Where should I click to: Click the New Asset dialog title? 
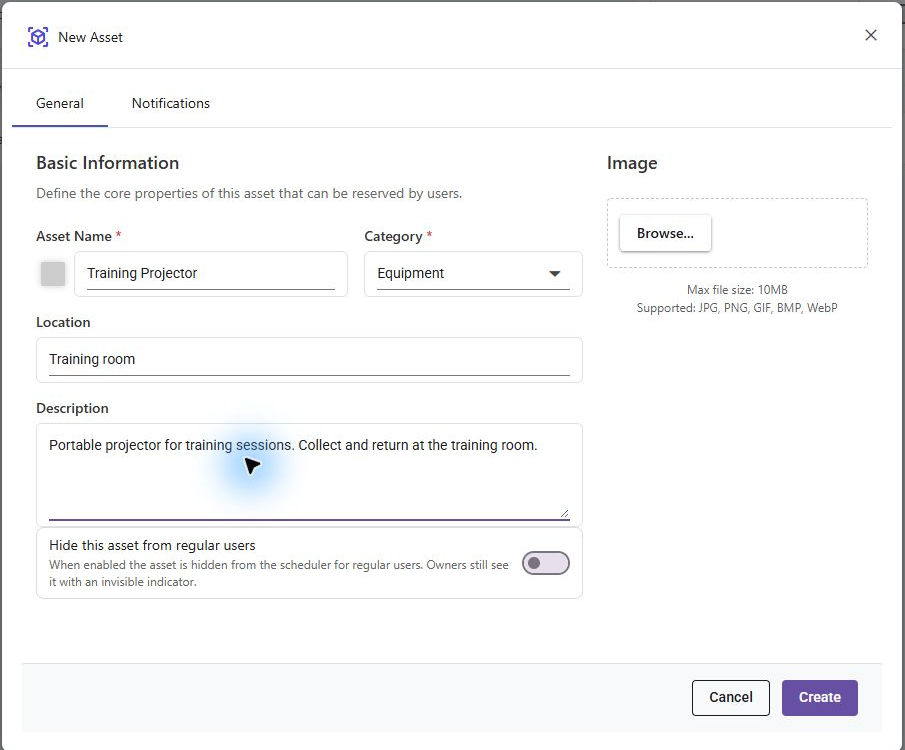tap(90, 37)
